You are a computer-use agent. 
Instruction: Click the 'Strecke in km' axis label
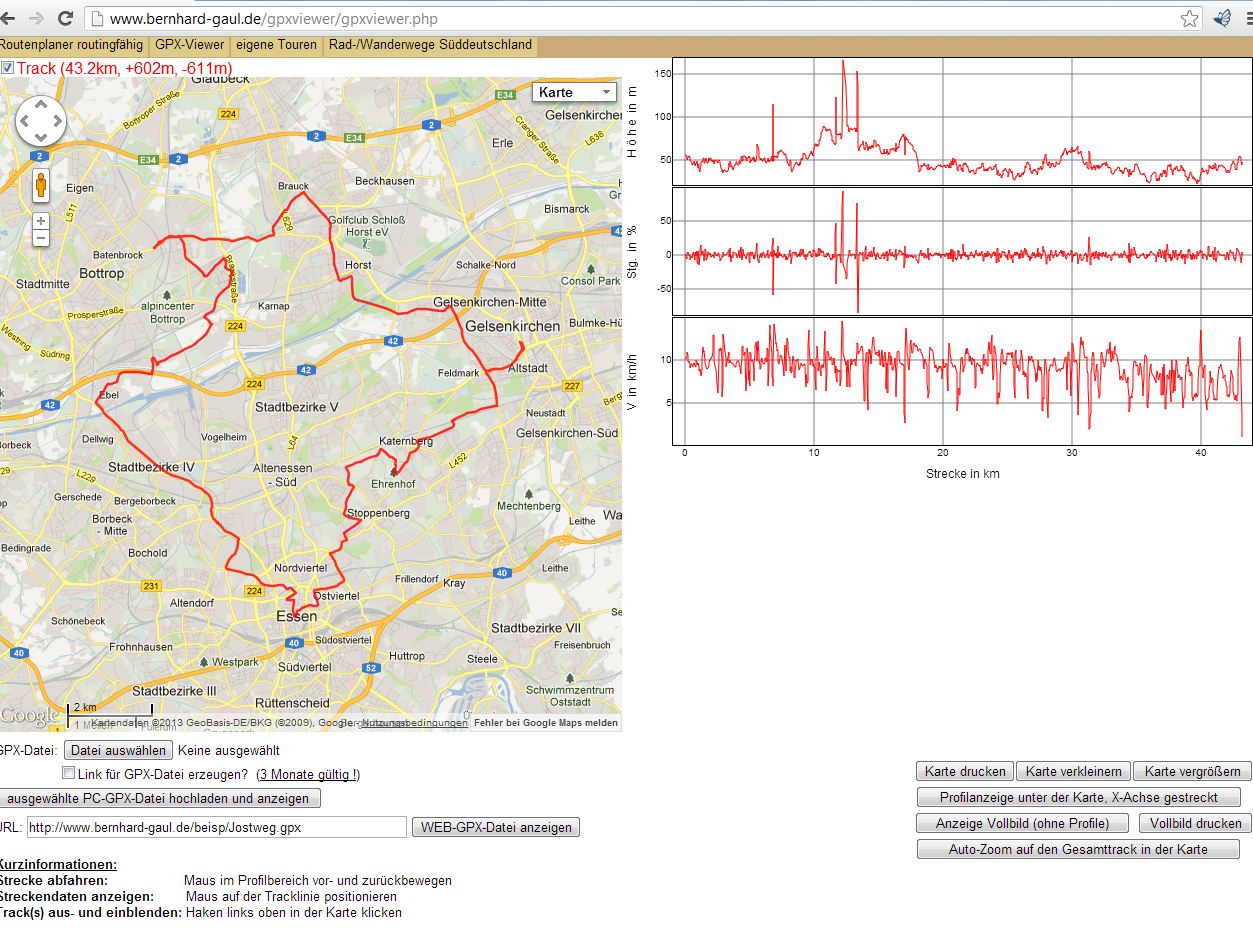click(962, 473)
